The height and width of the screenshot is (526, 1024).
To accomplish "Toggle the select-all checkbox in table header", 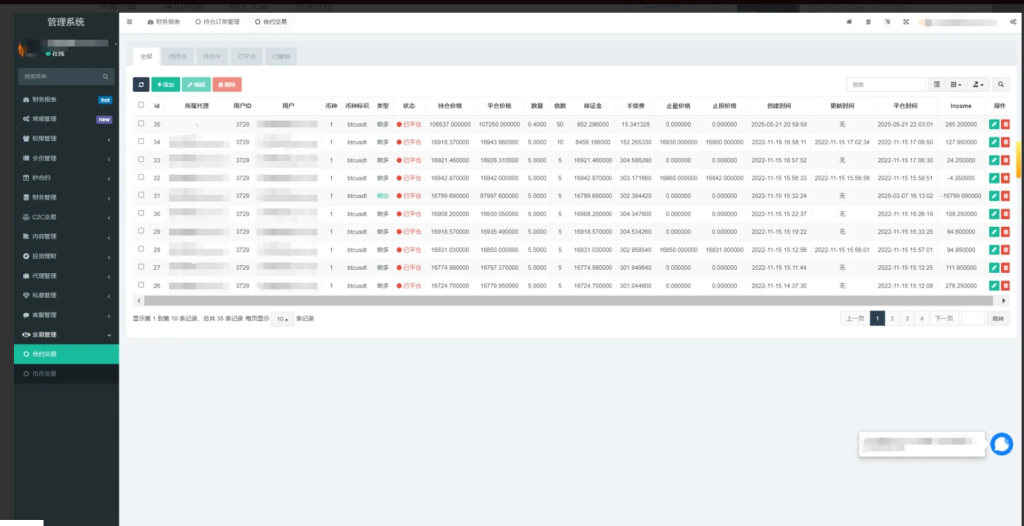I will 141,105.
